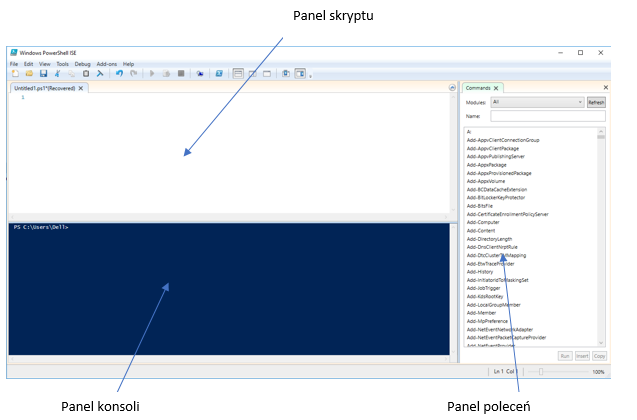
Task: Click the zoom slider in status bar
Action: point(557,372)
